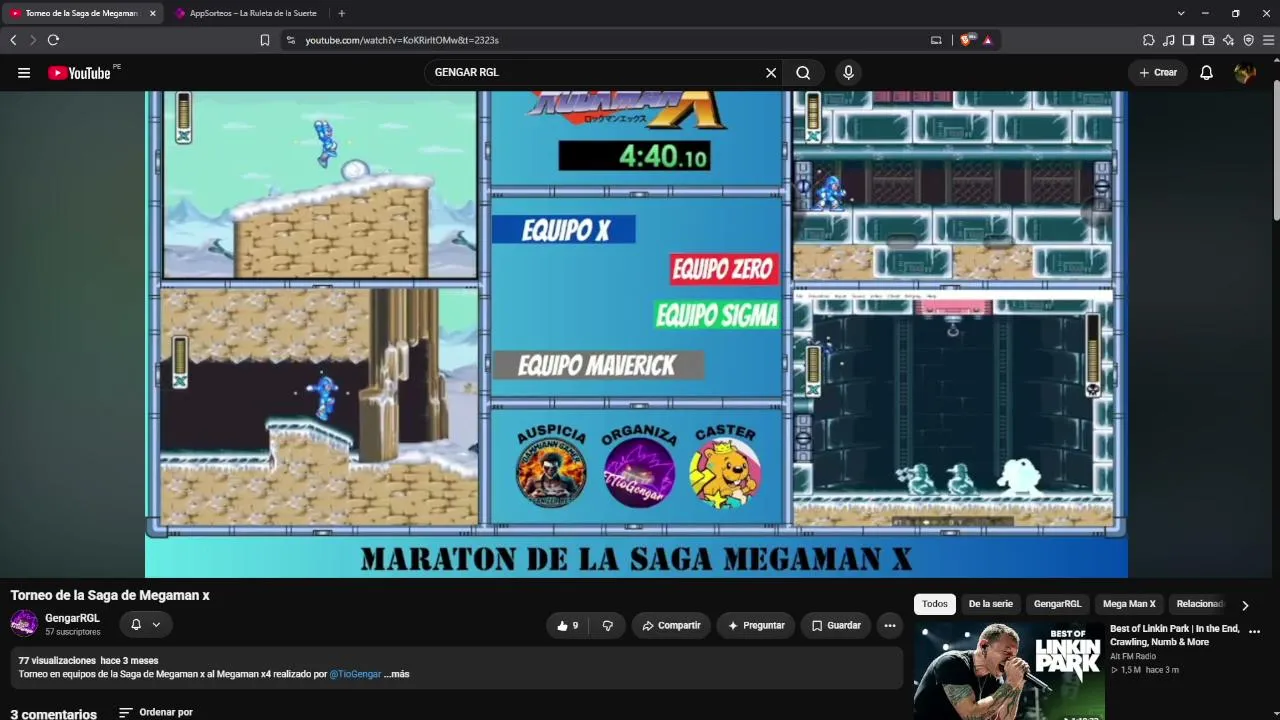Click the 3 comentarios heading

point(54,714)
